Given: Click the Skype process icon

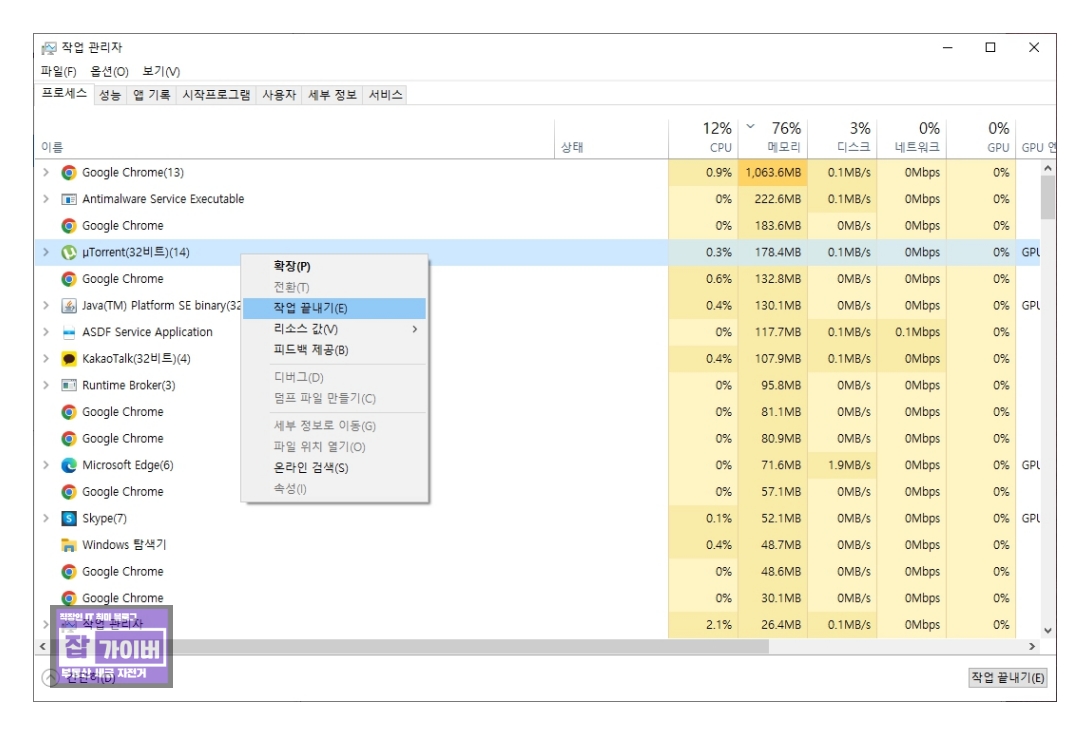Looking at the screenshot, I should (x=69, y=518).
